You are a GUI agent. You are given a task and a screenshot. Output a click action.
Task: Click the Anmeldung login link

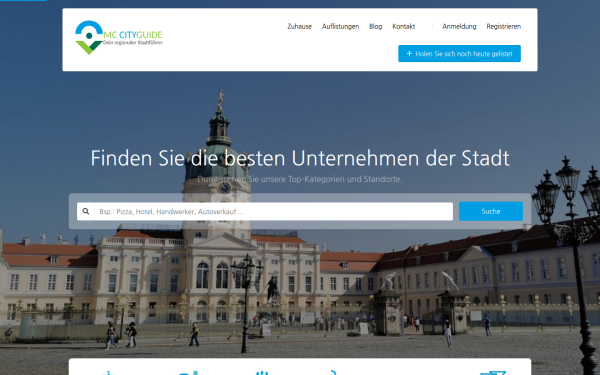(459, 26)
